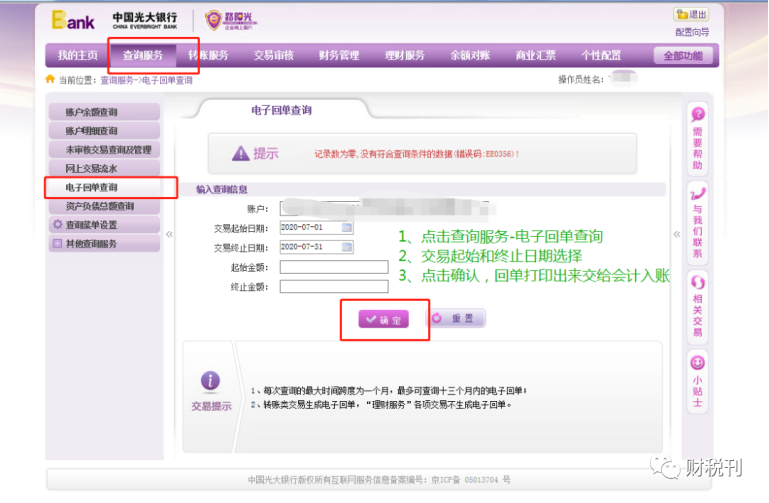Image resolution: width=769 pixels, height=503 pixels.
Task: Click the Bank logo at top left
Action: 73,21
